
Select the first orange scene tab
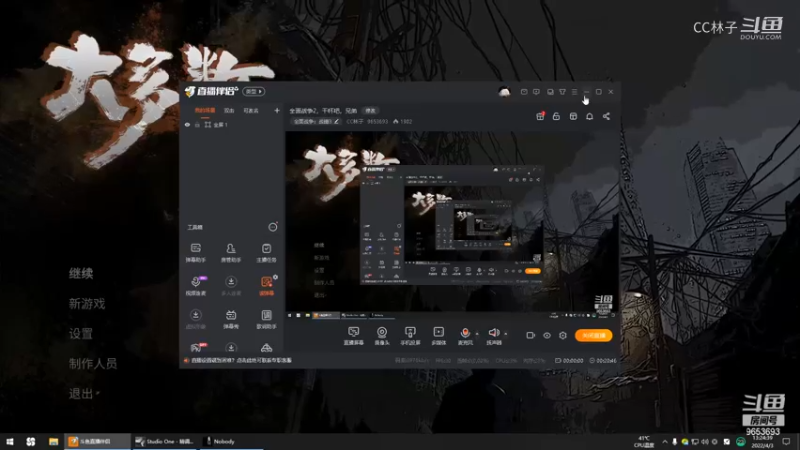pos(205,110)
